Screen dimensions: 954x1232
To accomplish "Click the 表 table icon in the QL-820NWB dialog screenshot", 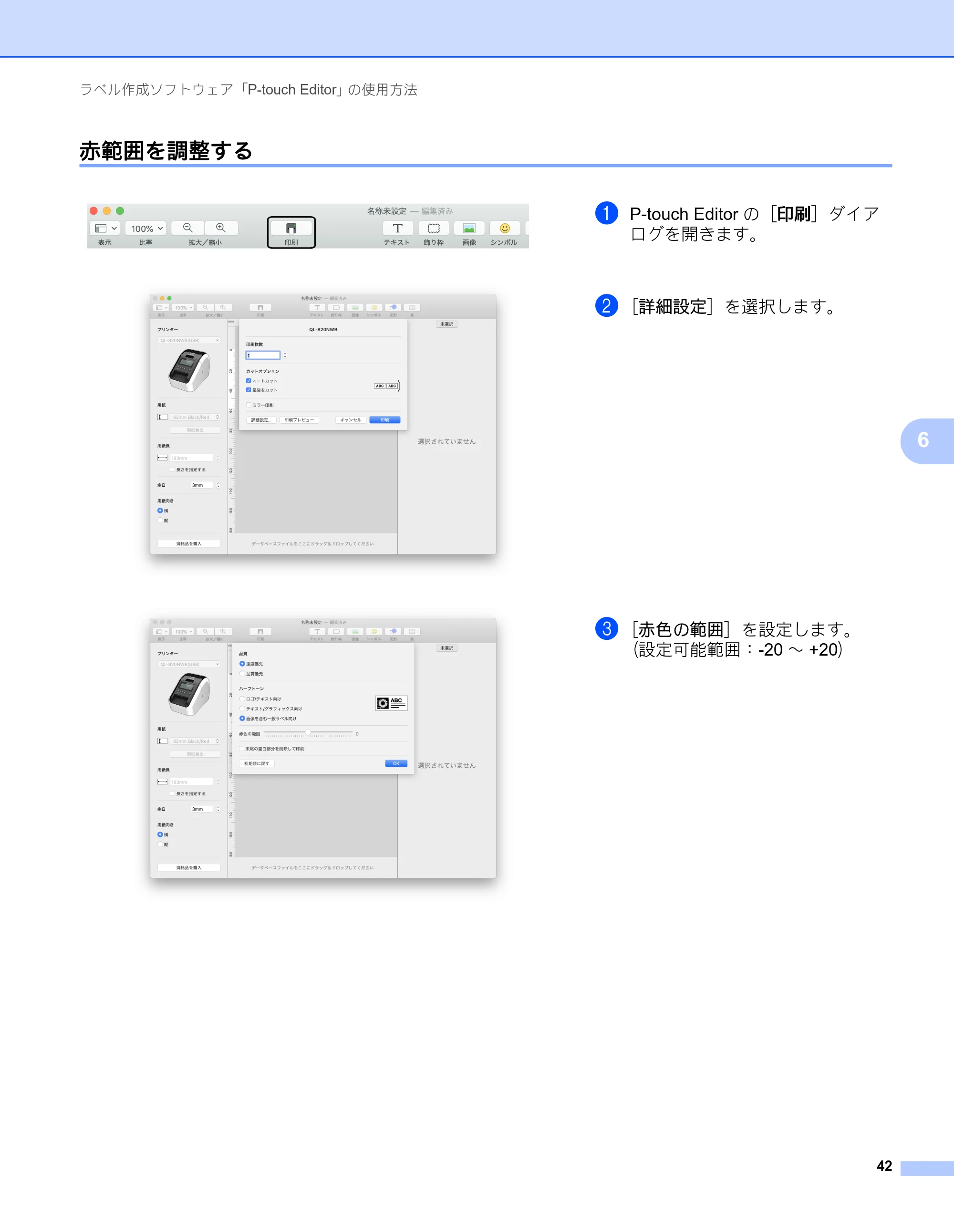I will [412, 307].
